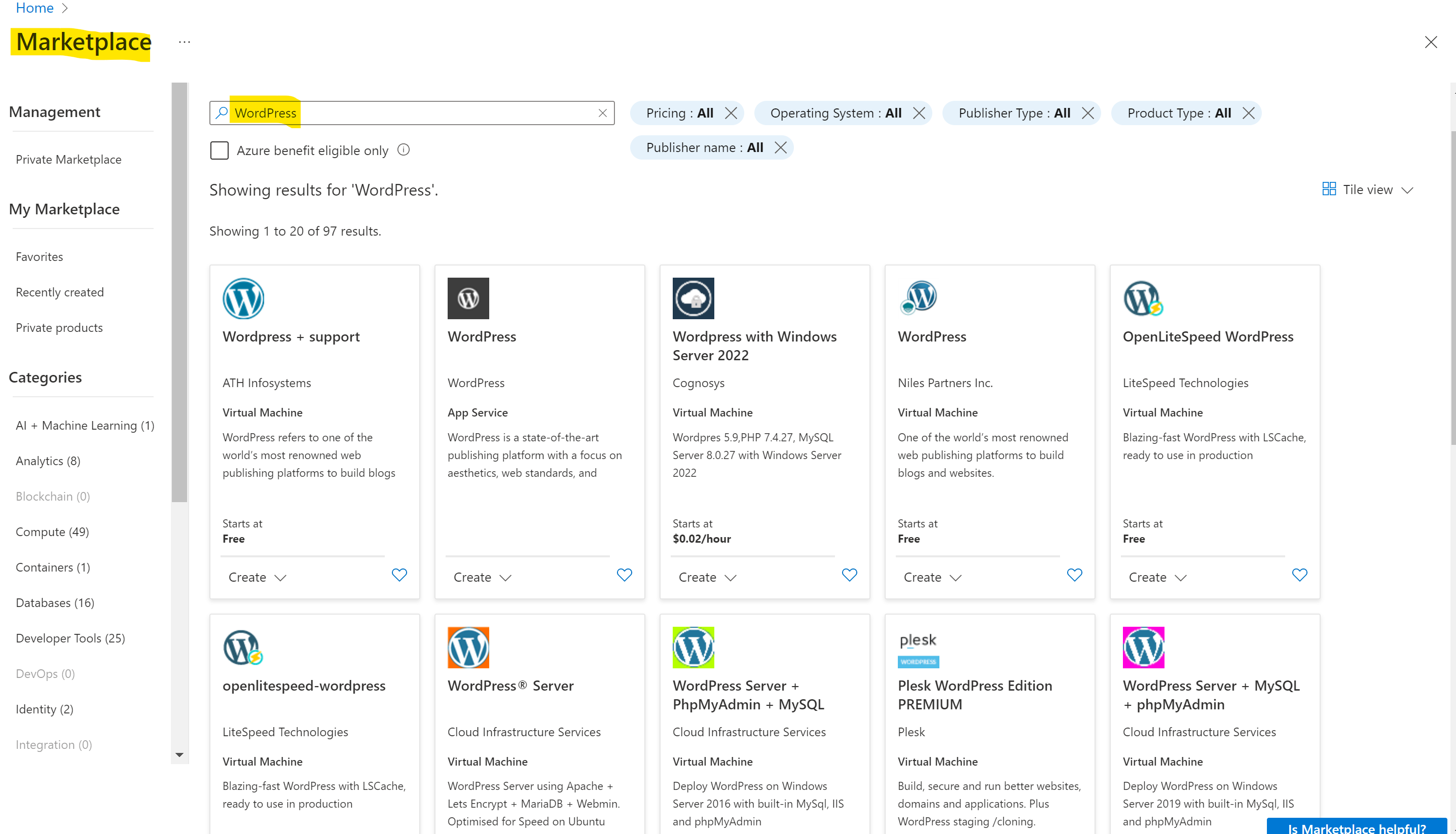Remove the Publisher Type filter

pos(1087,113)
